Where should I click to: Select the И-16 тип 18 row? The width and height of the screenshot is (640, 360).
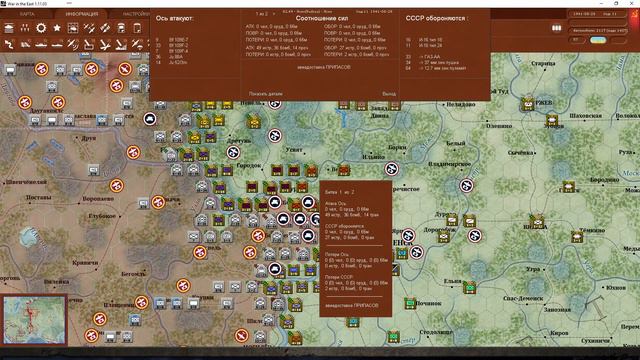(424, 40)
